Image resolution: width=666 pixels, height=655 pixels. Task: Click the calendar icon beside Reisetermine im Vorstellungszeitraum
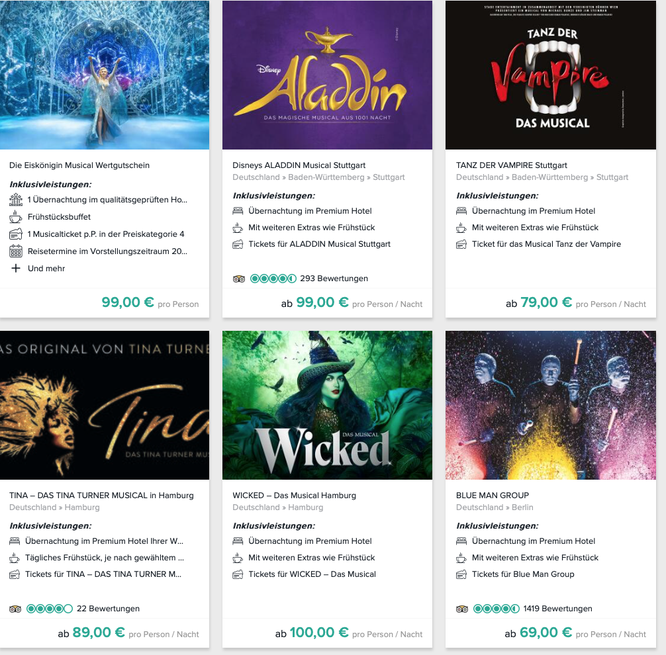point(16,251)
